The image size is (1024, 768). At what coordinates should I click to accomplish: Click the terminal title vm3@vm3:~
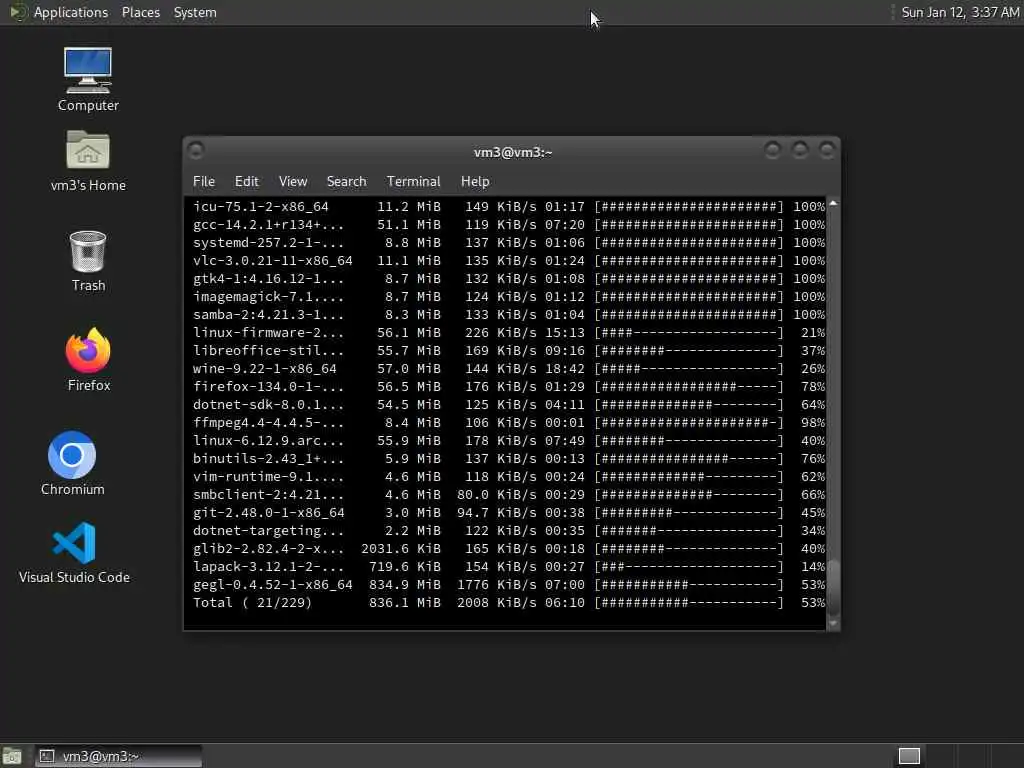(513, 152)
